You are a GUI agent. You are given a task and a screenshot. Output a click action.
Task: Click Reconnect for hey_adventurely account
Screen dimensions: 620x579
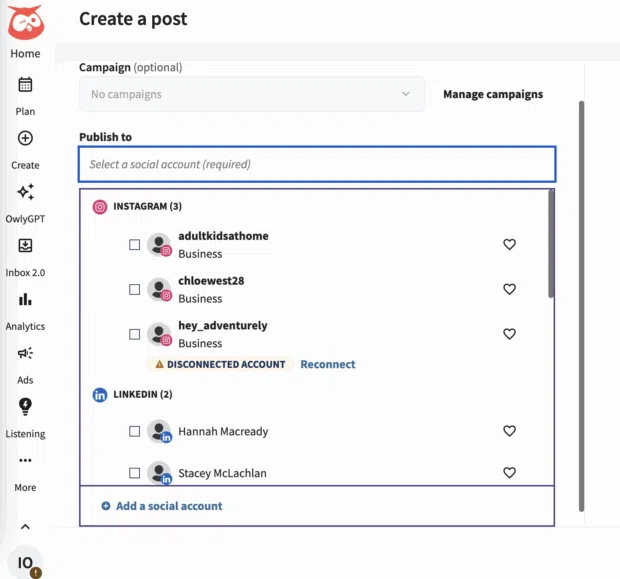click(327, 364)
